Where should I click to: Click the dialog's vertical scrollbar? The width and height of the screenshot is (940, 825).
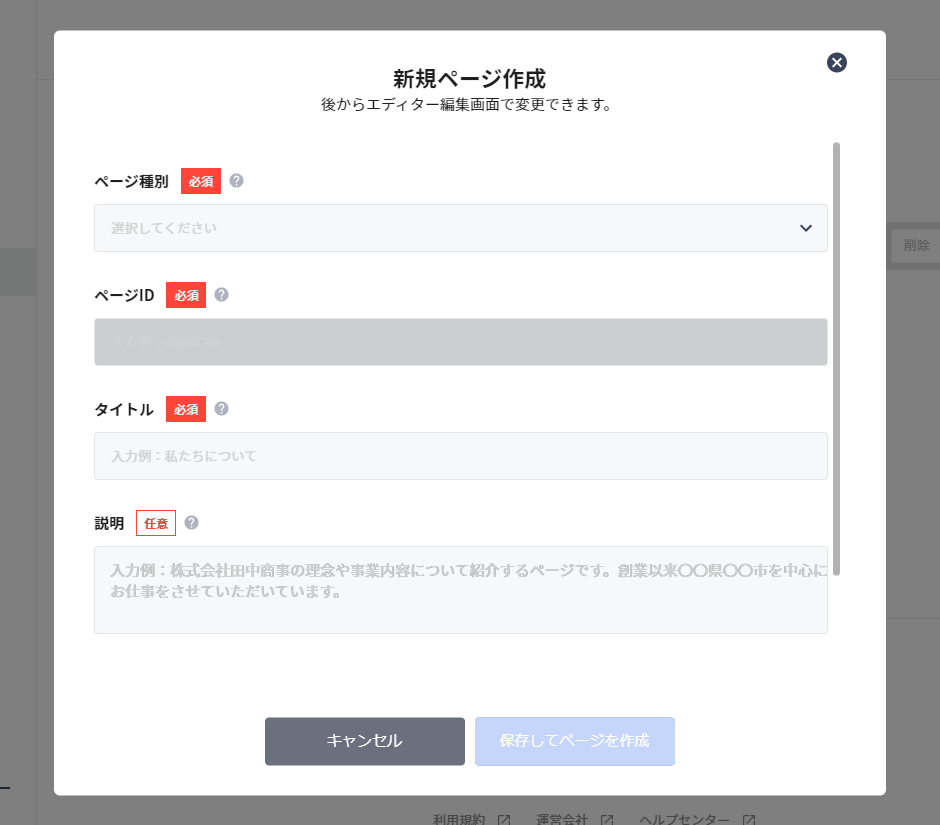836,359
